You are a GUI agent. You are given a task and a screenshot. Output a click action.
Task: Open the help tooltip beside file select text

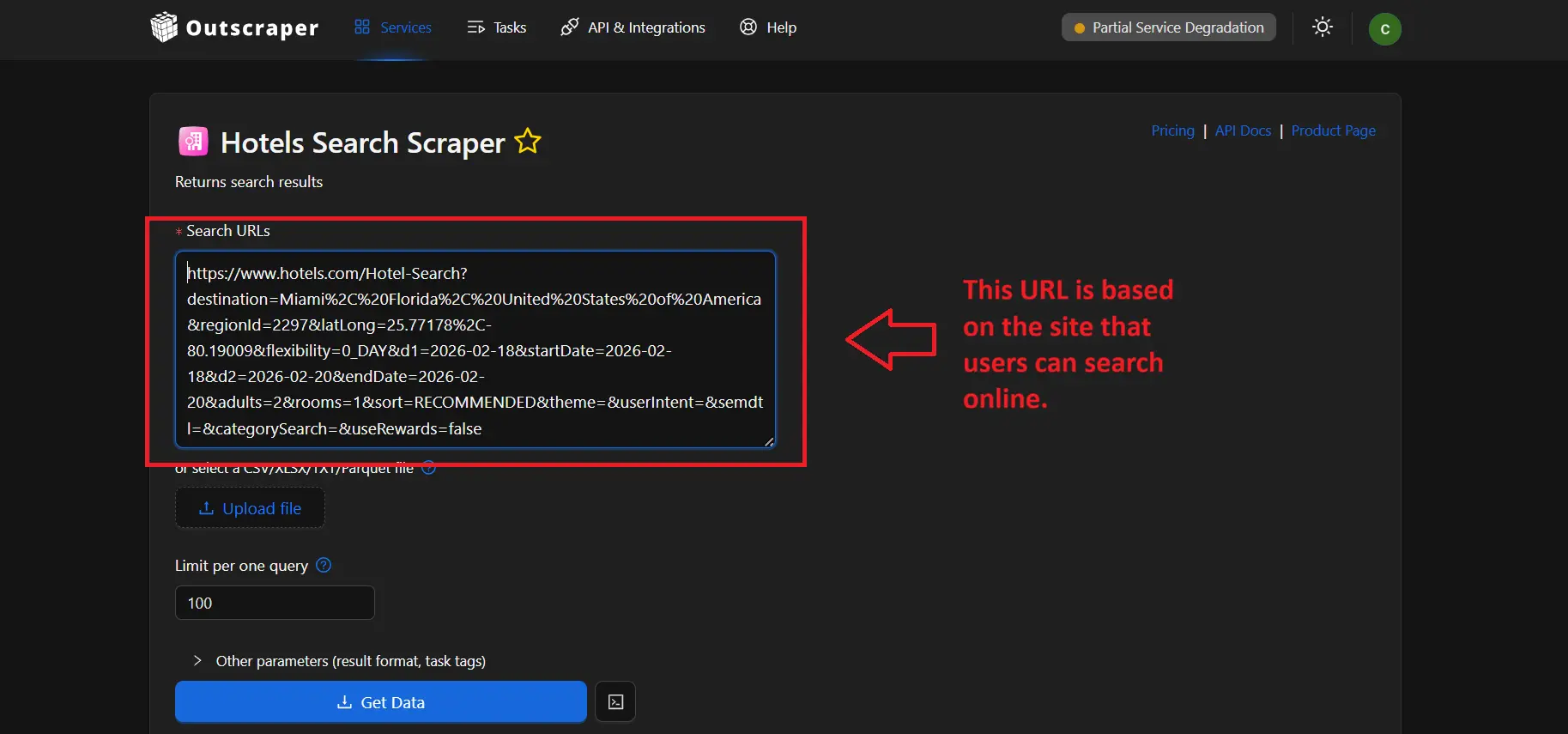pyautogui.click(x=429, y=469)
